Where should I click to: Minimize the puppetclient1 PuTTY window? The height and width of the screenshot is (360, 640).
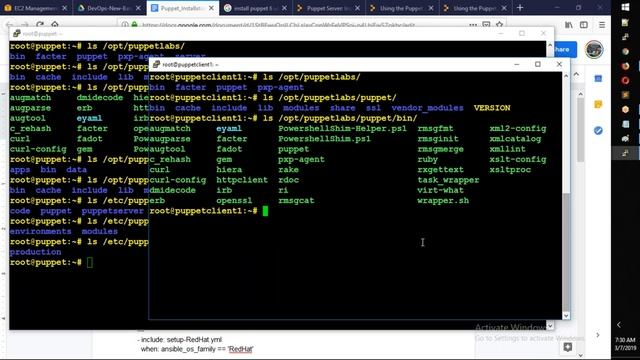pos(516,64)
